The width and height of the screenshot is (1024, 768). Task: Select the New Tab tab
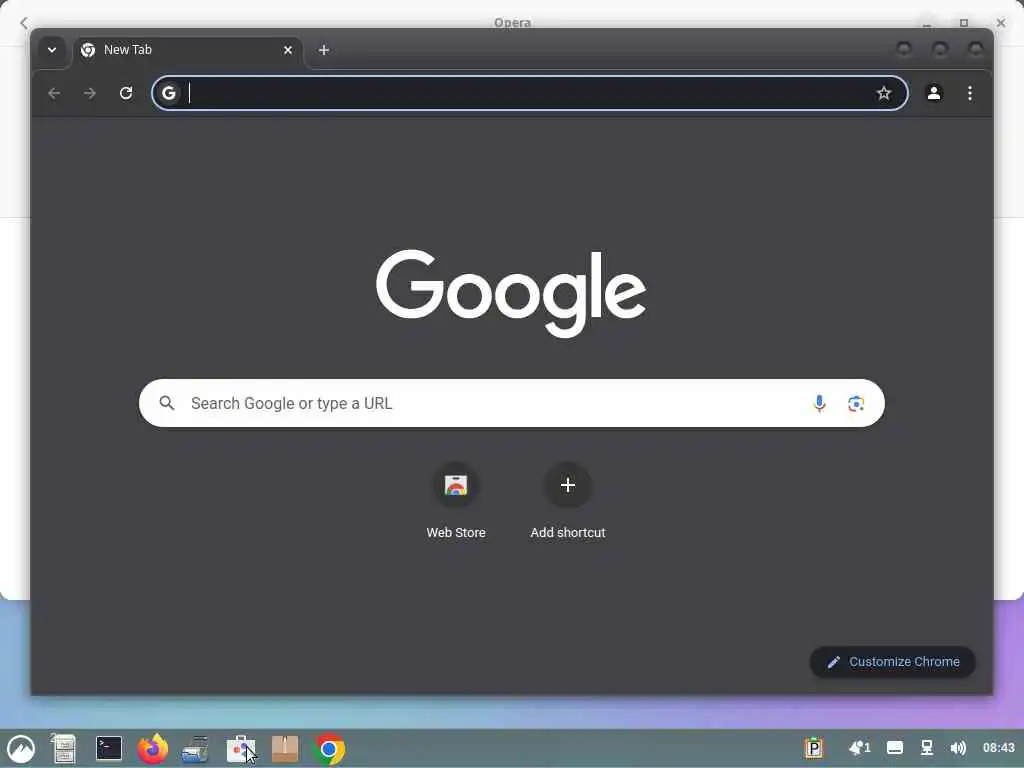188,50
